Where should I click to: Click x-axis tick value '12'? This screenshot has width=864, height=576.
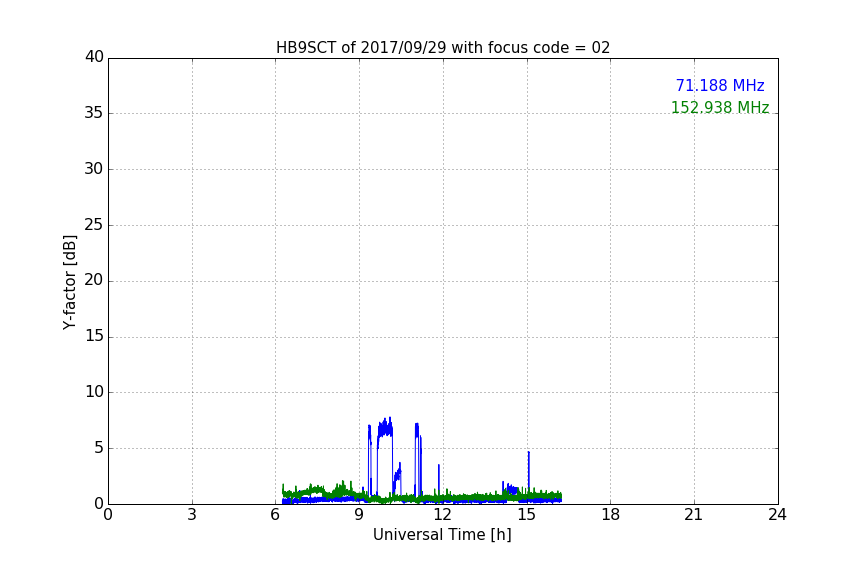442,515
